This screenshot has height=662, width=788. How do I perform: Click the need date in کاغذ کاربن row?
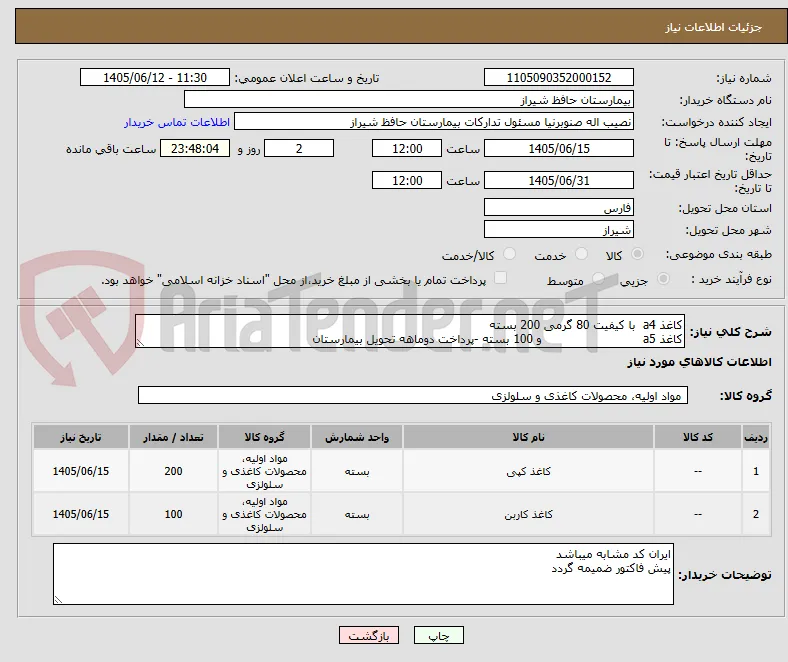pos(81,514)
